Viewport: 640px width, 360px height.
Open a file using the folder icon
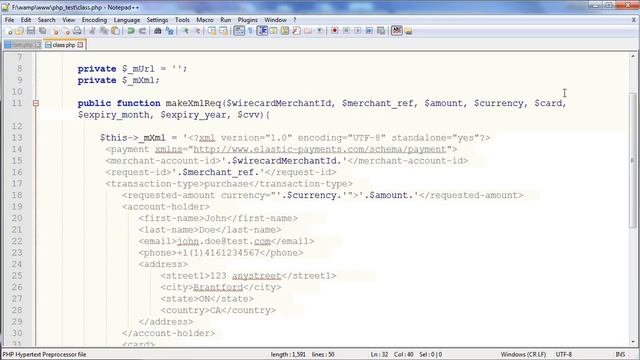pos(19,31)
